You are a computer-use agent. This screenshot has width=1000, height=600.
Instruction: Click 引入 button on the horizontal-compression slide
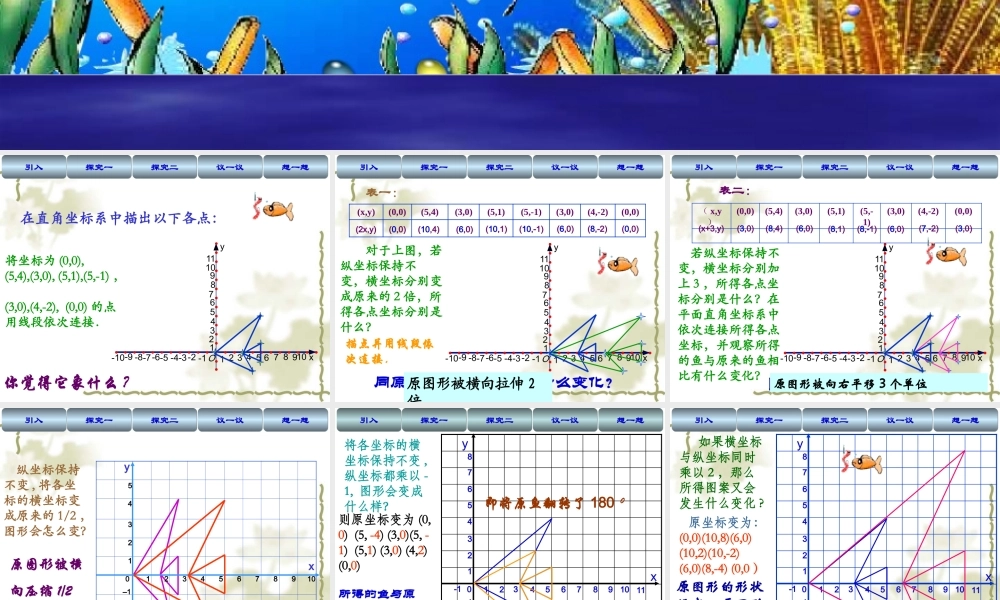(34, 420)
